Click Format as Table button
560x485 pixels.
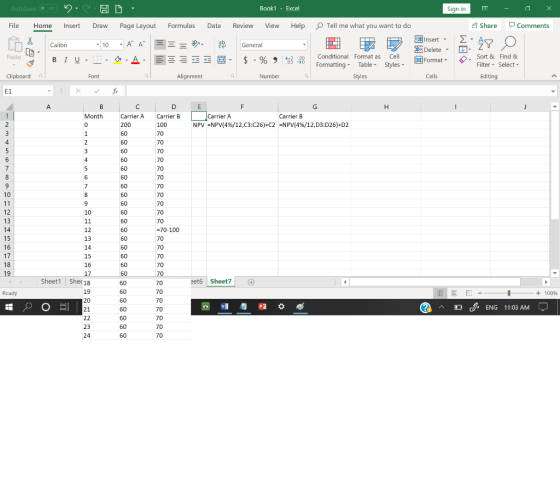pyautogui.click(x=367, y=52)
